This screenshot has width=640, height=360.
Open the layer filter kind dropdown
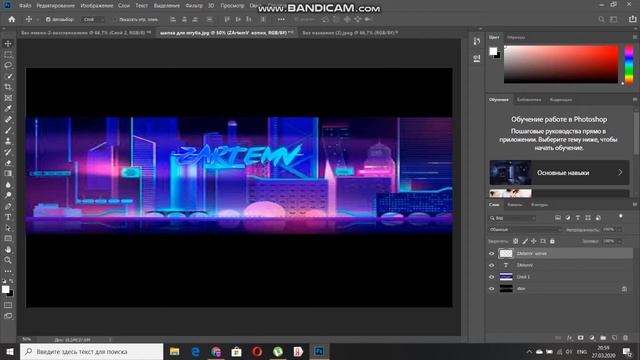[x=513, y=218]
